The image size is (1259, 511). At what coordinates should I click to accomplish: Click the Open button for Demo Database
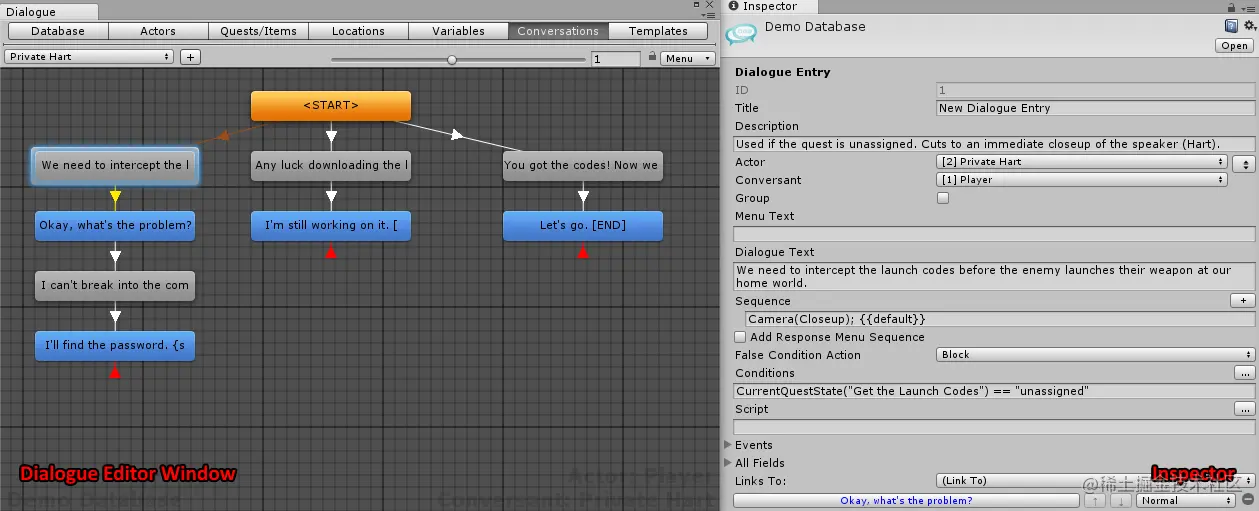1235,46
